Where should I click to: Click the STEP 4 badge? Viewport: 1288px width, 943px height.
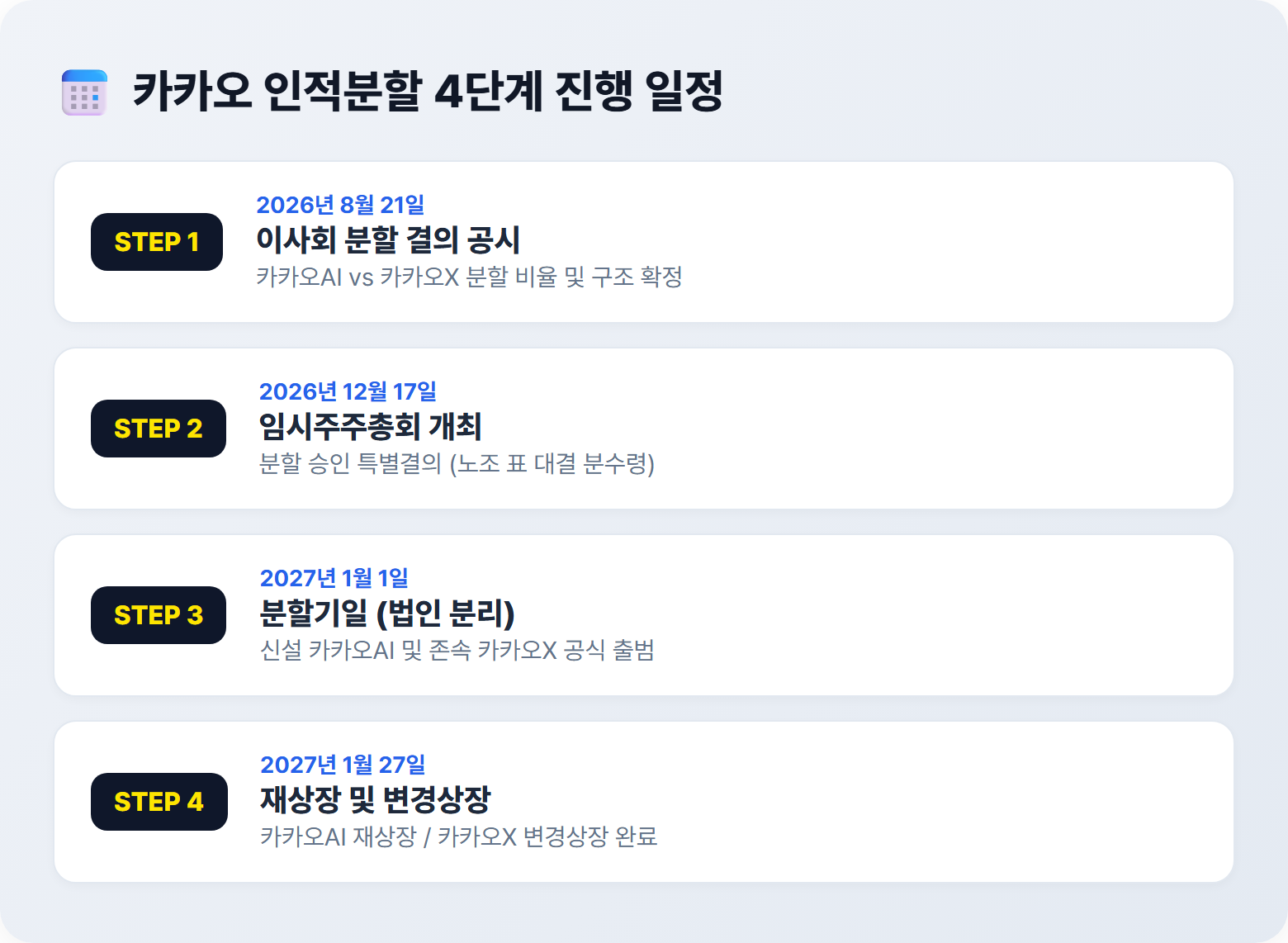pyautogui.click(x=159, y=802)
